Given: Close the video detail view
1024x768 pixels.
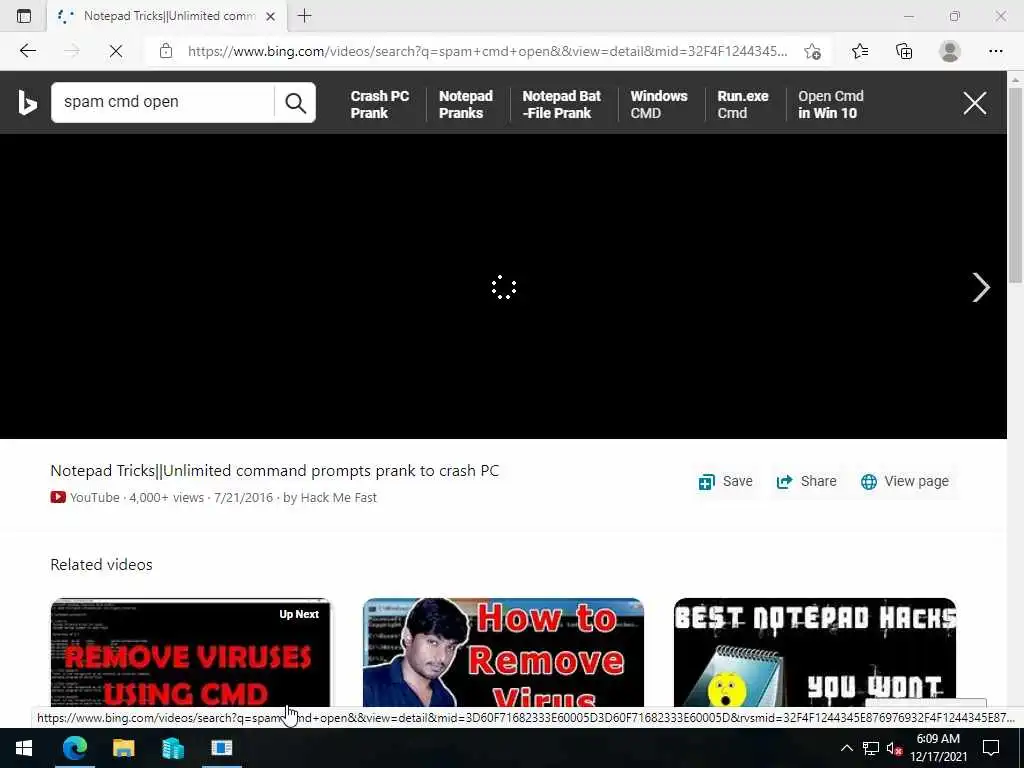Looking at the screenshot, I should tap(975, 103).
